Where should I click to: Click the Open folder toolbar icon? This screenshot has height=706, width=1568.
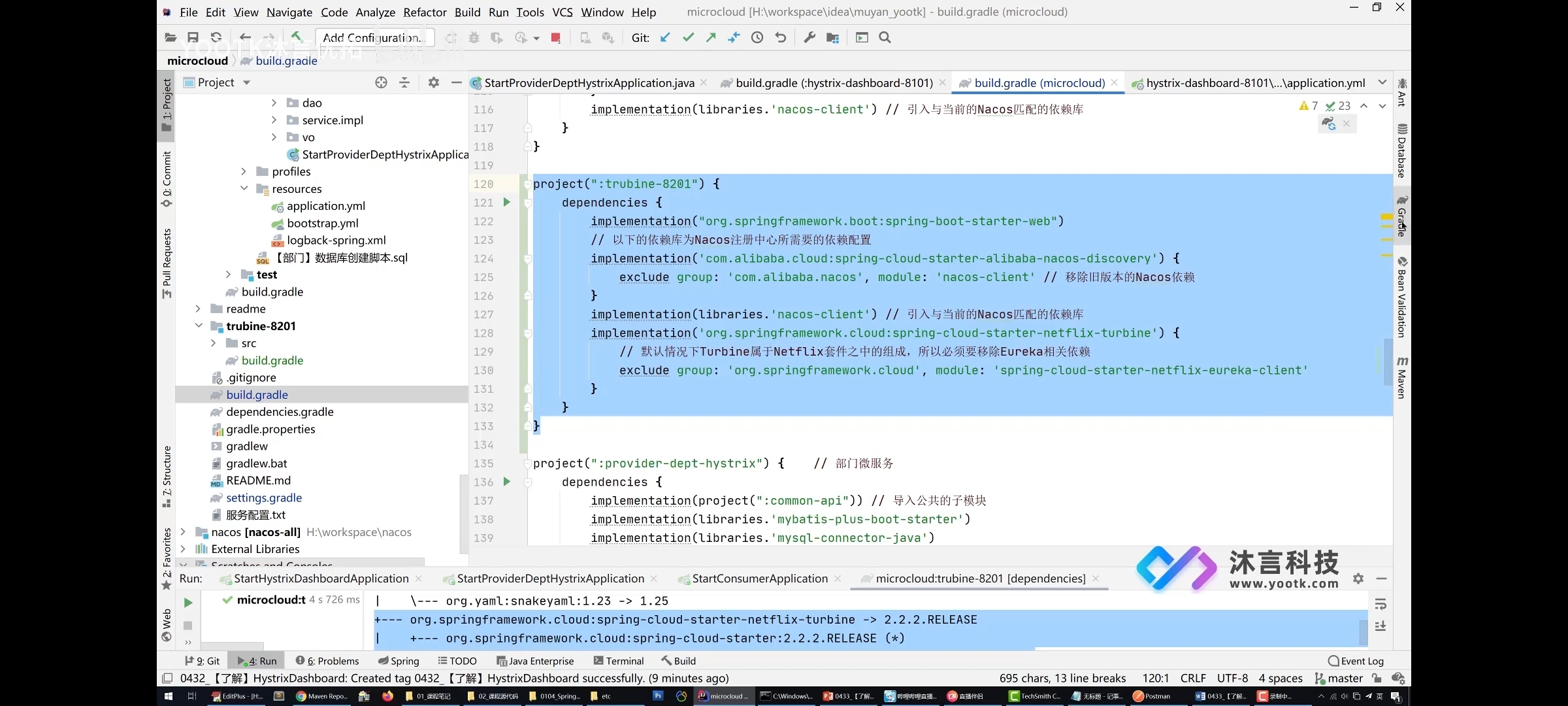171,38
